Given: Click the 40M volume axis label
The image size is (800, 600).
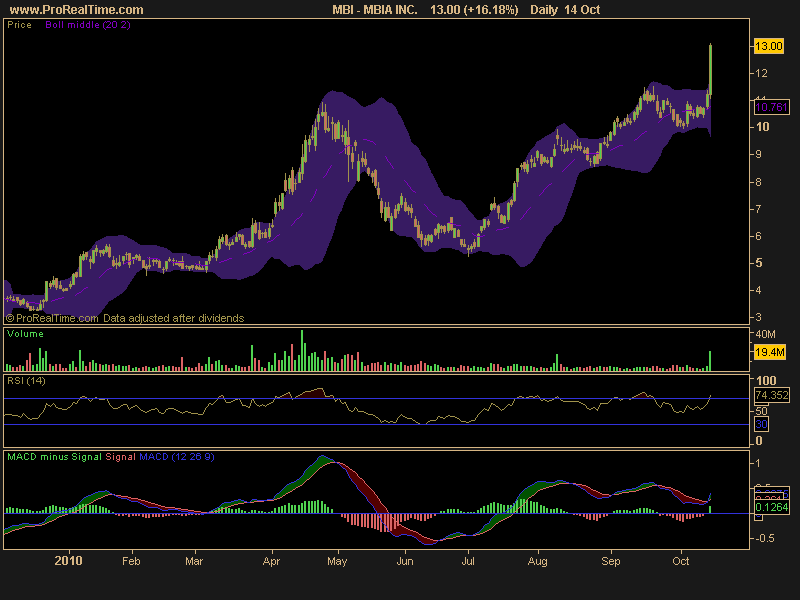Looking at the screenshot, I should tap(766, 334).
